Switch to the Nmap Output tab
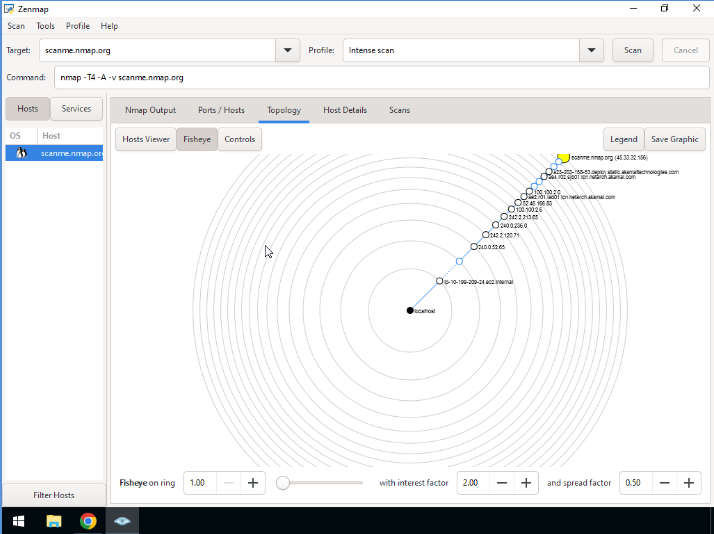 [x=150, y=110]
